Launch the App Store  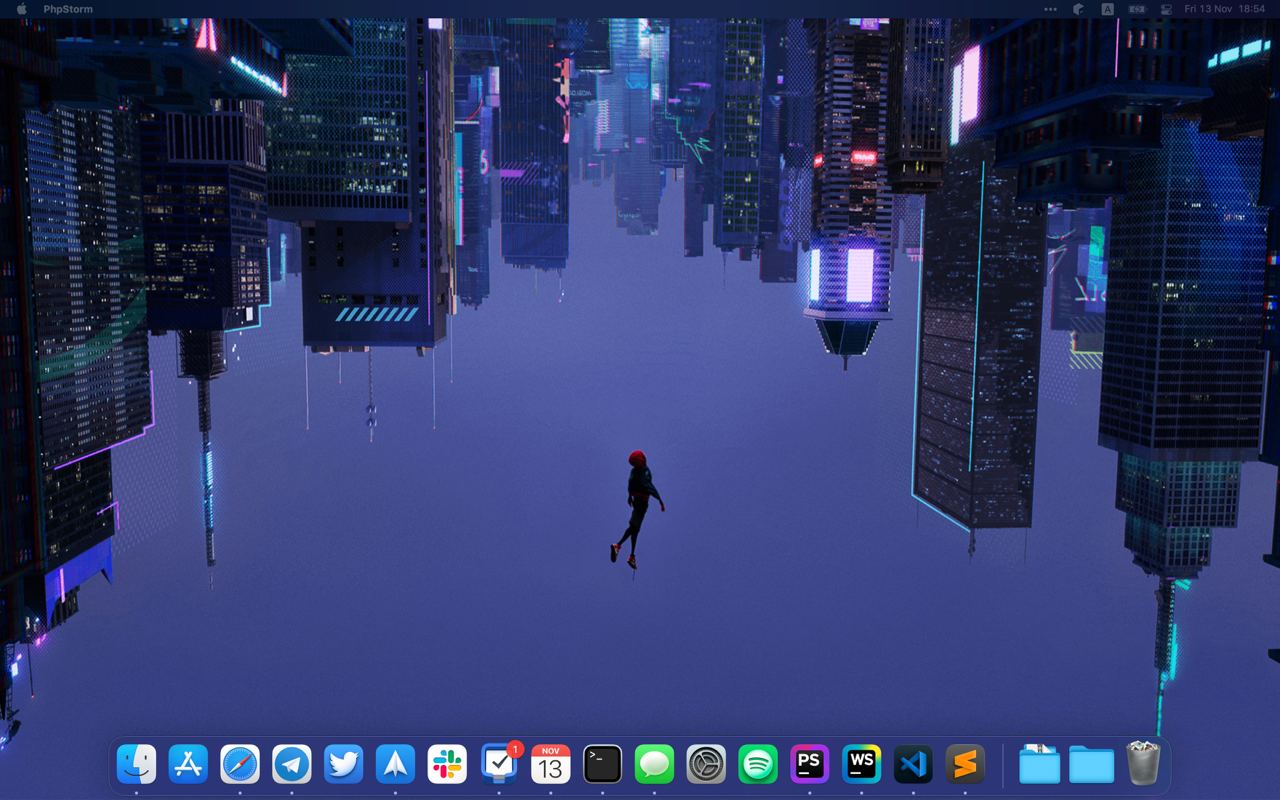click(x=188, y=765)
